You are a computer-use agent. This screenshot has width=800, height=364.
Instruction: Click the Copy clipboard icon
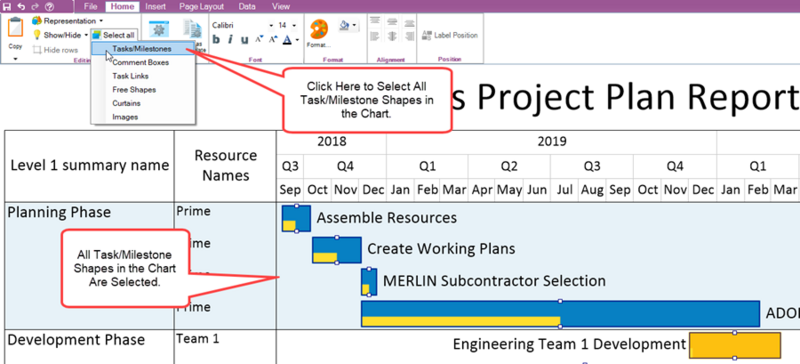pos(15,28)
